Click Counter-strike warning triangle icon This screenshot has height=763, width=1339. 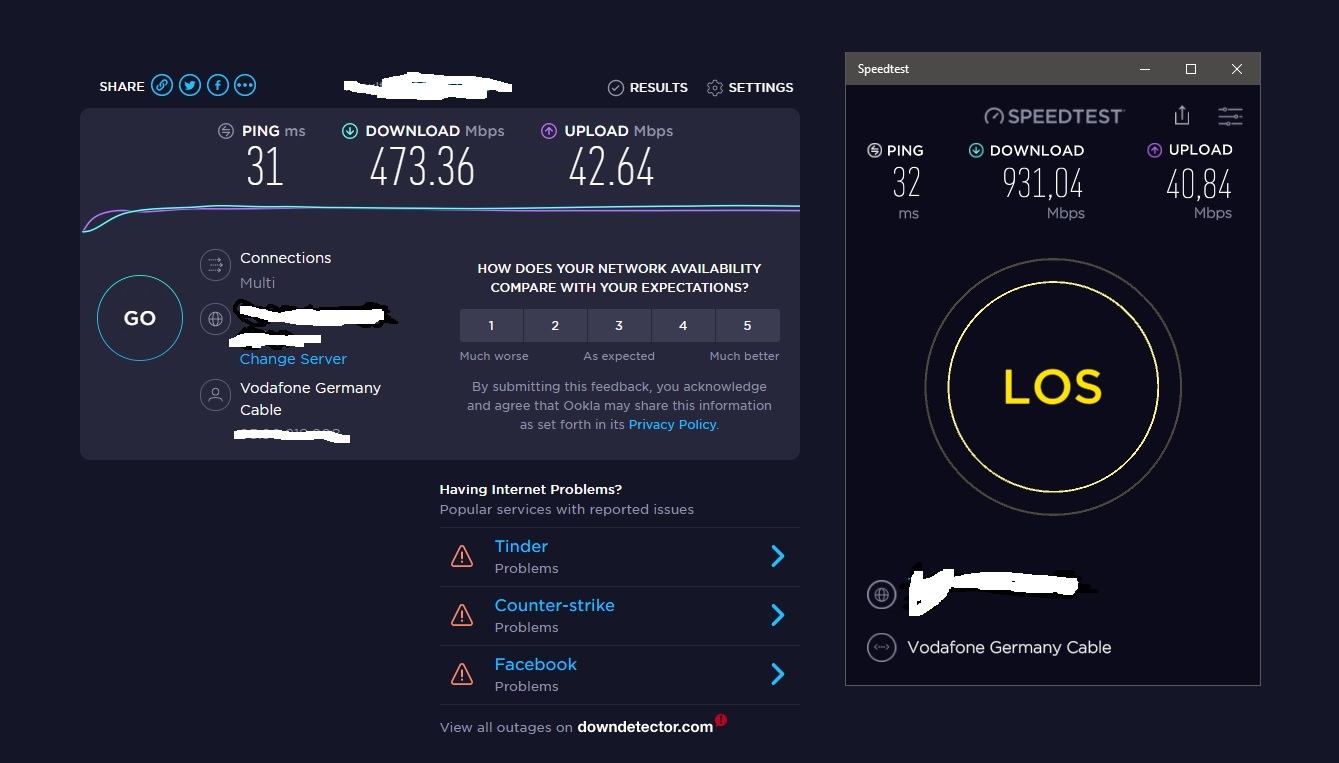point(462,616)
